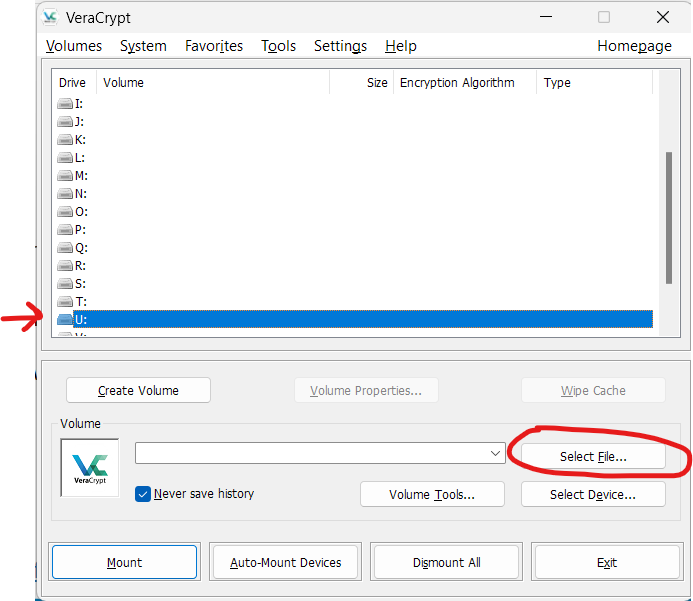
Task: Click the Size column header
Action: pos(362,83)
